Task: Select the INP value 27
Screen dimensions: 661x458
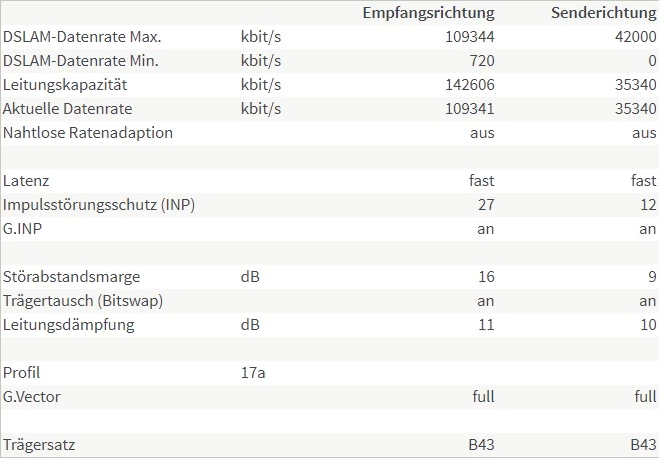Action: [x=486, y=205]
